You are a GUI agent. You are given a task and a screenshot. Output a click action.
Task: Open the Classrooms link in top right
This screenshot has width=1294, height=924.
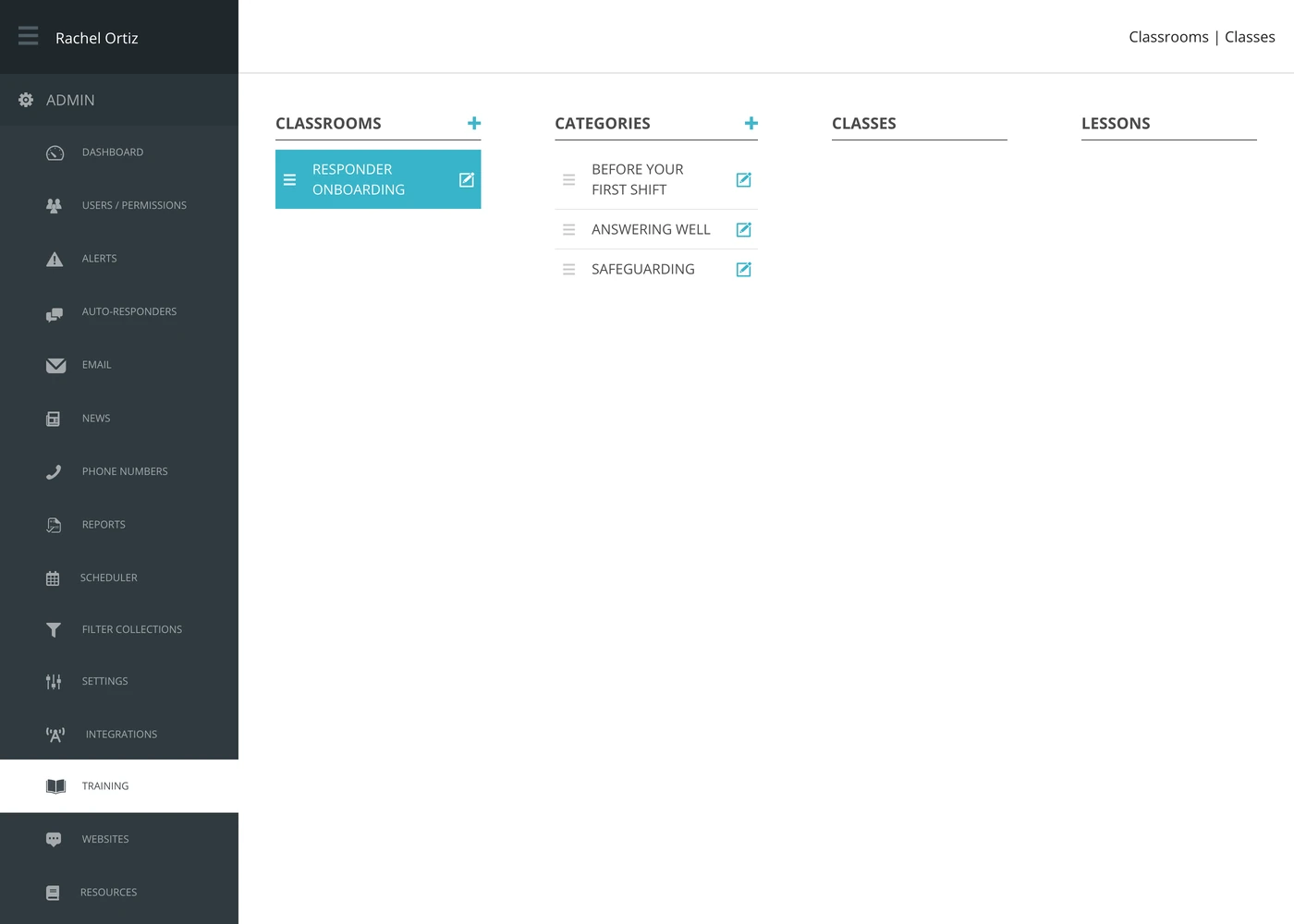tap(1168, 37)
